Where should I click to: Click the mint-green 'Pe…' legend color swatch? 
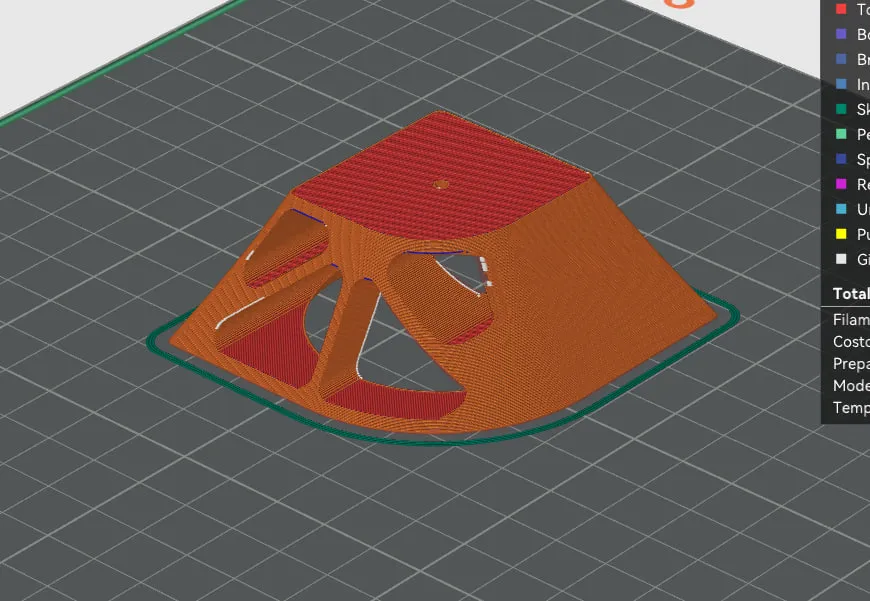click(x=841, y=134)
